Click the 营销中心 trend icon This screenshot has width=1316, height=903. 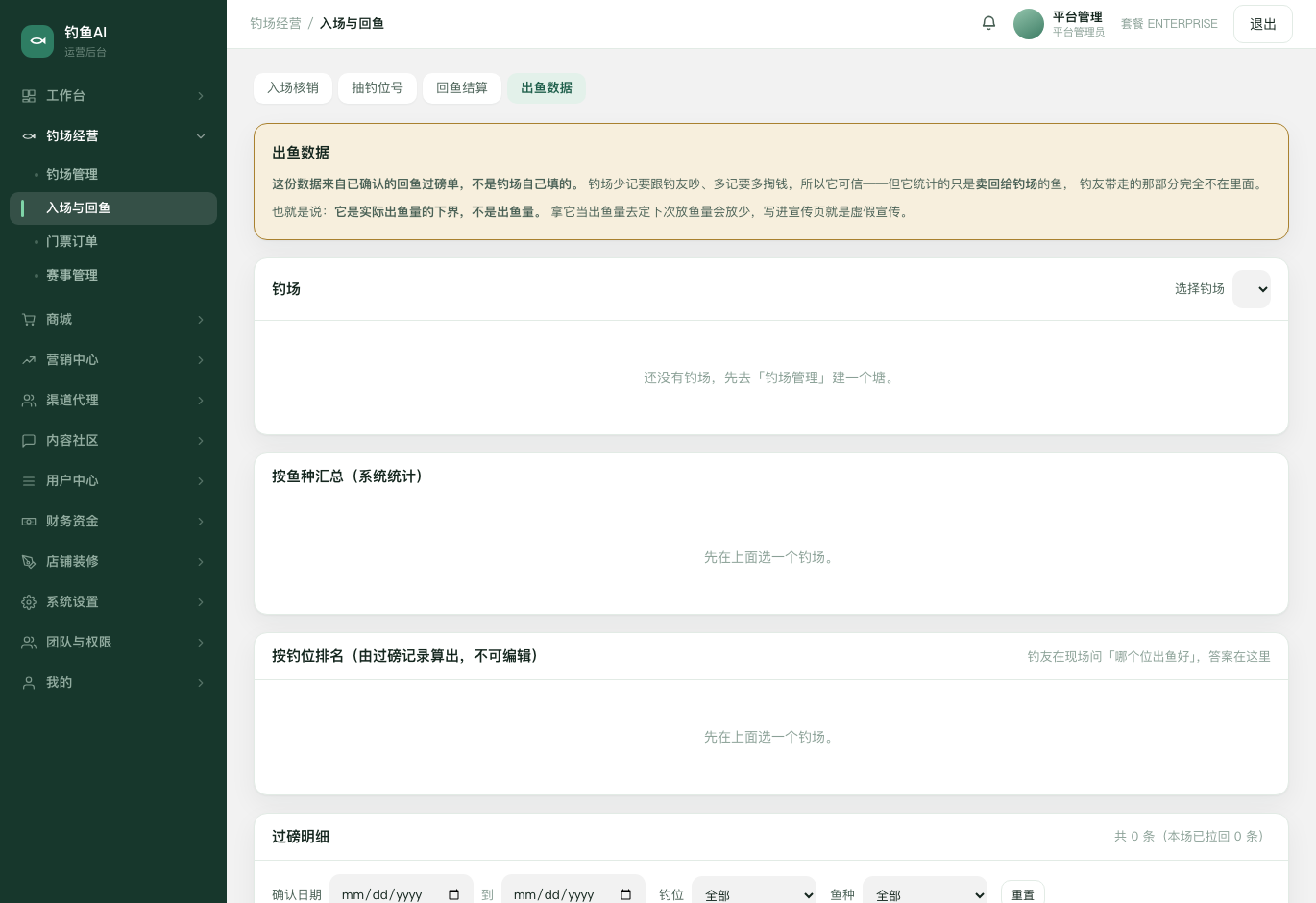29,360
